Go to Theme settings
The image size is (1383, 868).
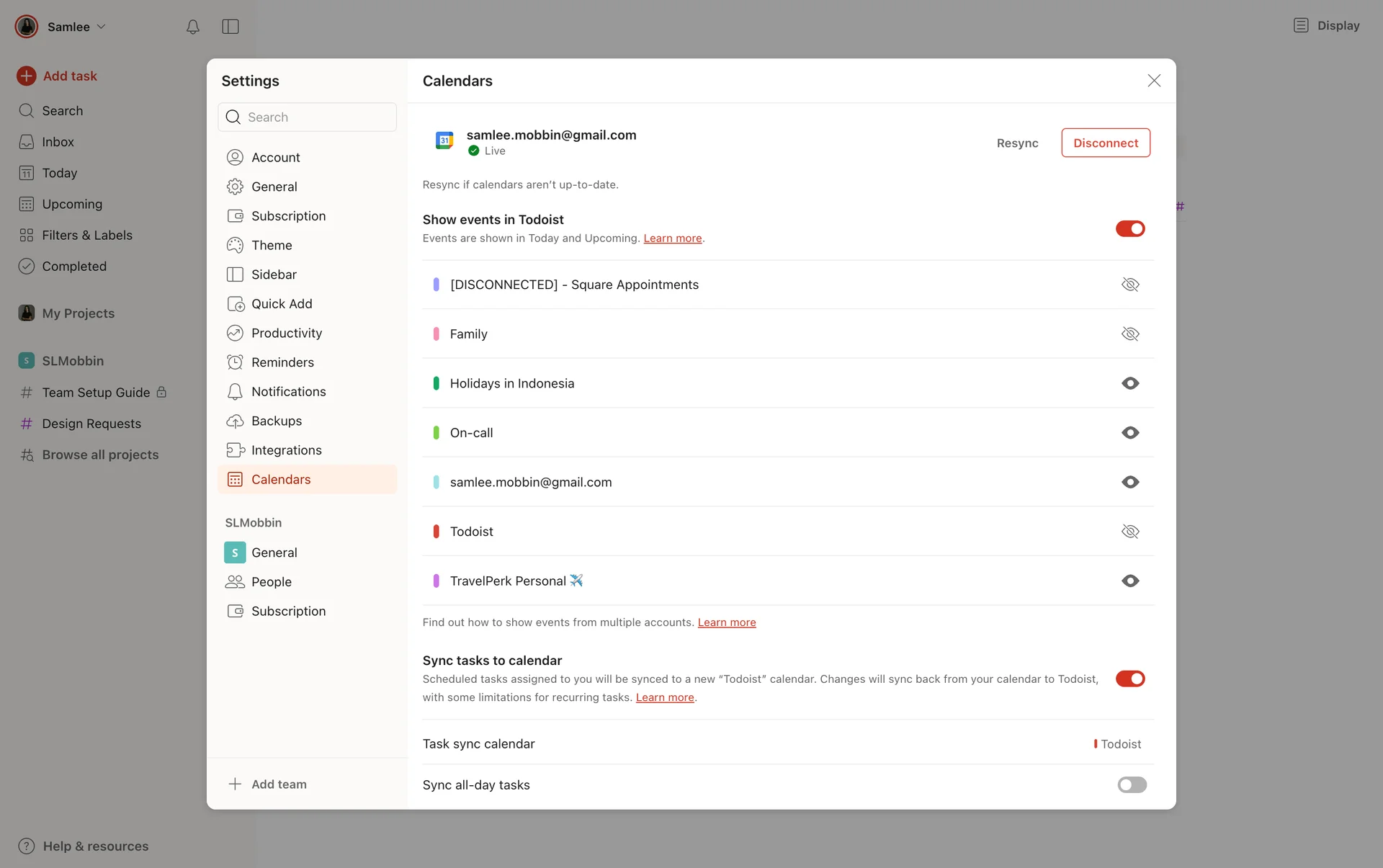(x=271, y=245)
